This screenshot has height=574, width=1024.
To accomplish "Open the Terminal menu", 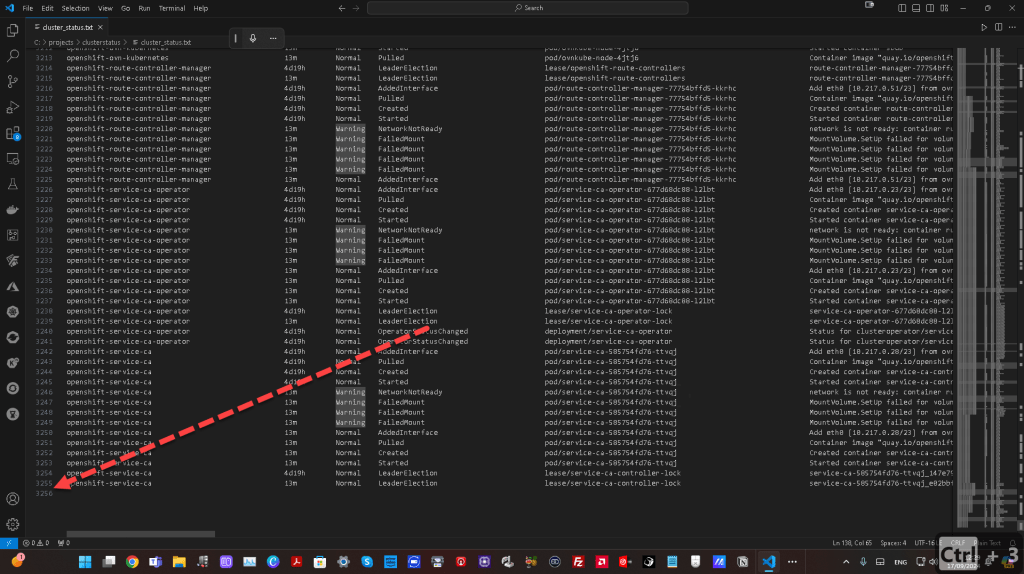I will pos(172,8).
